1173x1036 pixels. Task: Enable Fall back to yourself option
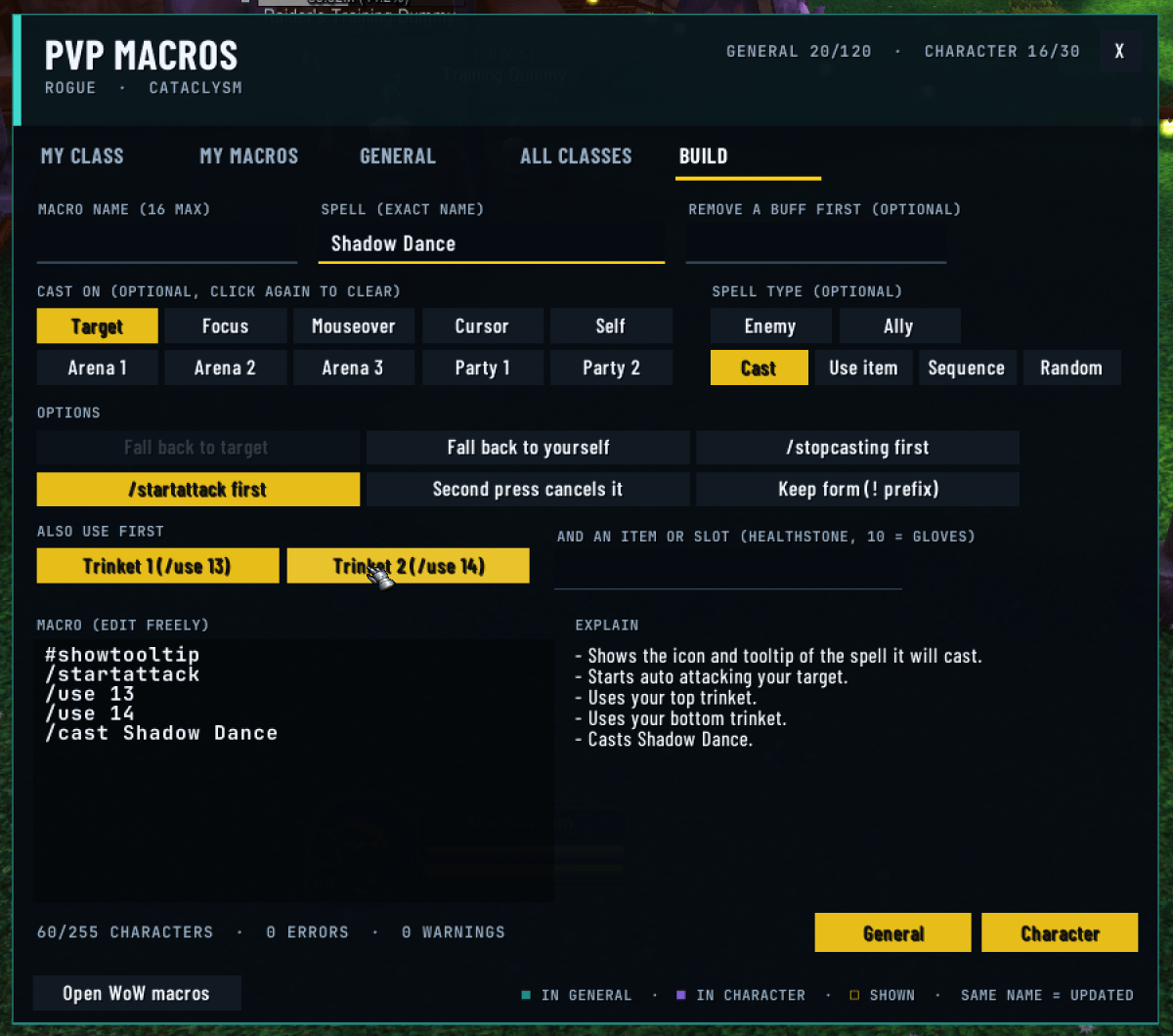[x=528, y=448]
